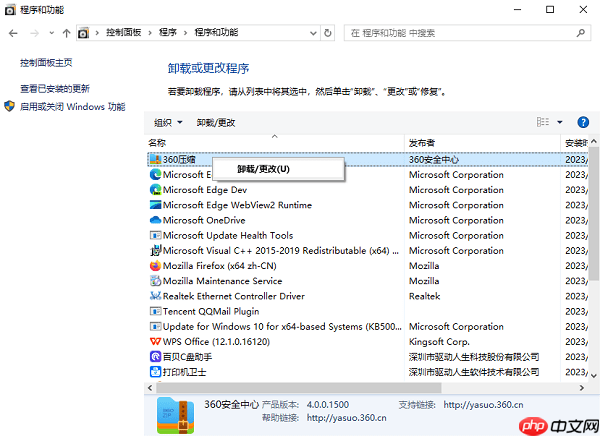
Task: Select Tencent QQMail Plugin entry
Action: point(367,311)
